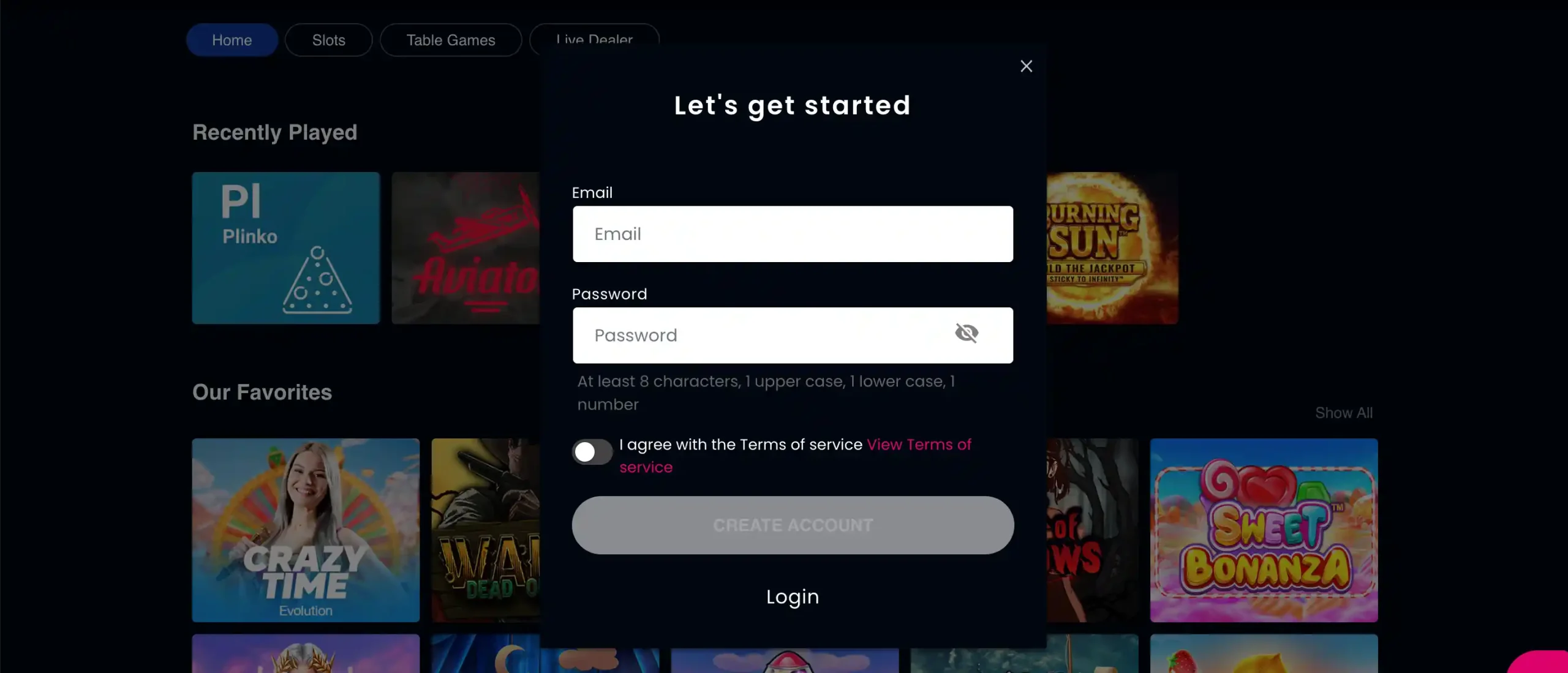The height and width of the screenshot is (673, 1568).
Task: Open the Crazy Time game thumbnail
Action: tap(305, 530)
